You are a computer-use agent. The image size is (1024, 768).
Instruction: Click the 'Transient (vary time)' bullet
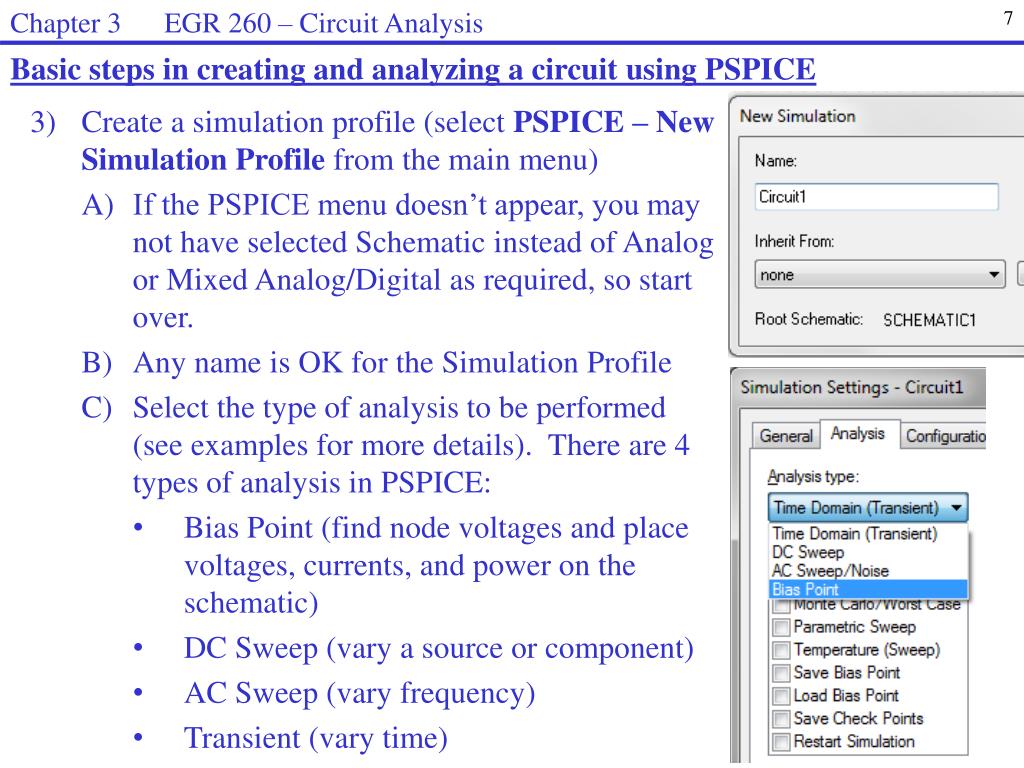pyautogui.click(x=315, y=738)
